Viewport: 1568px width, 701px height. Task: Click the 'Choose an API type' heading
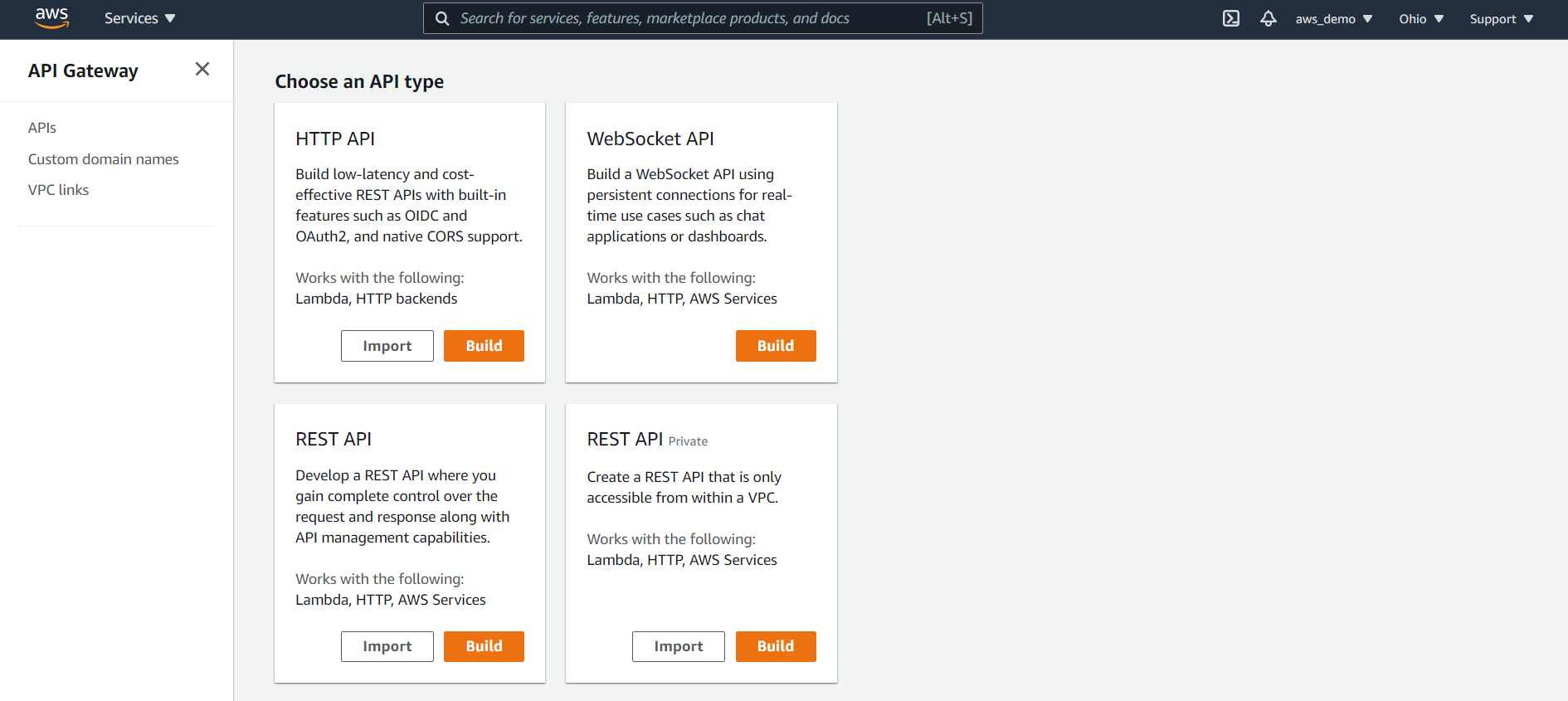(x=359, y=81)
